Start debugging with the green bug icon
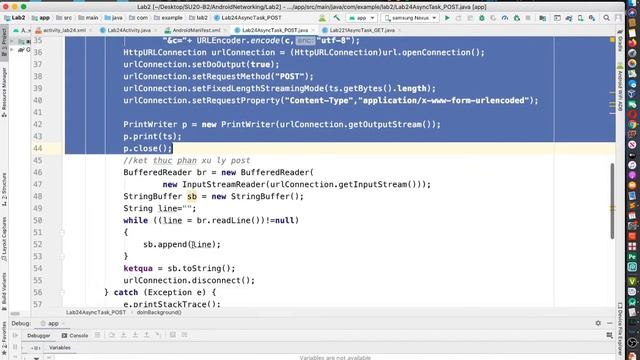The height and width of the screenshot is (360, 640). point(482,18)
